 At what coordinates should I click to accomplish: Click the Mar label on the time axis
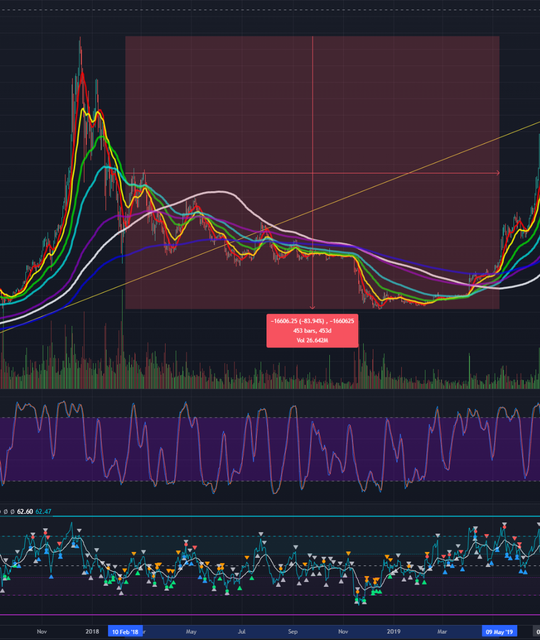pos(442,631)
